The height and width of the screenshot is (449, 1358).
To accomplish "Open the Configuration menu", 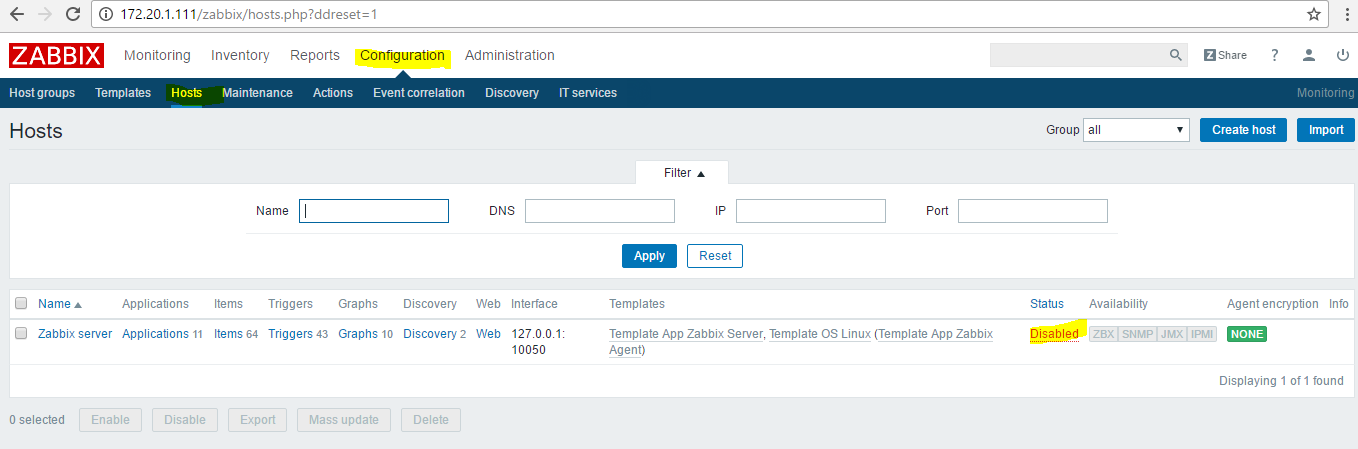I will 402,55.
